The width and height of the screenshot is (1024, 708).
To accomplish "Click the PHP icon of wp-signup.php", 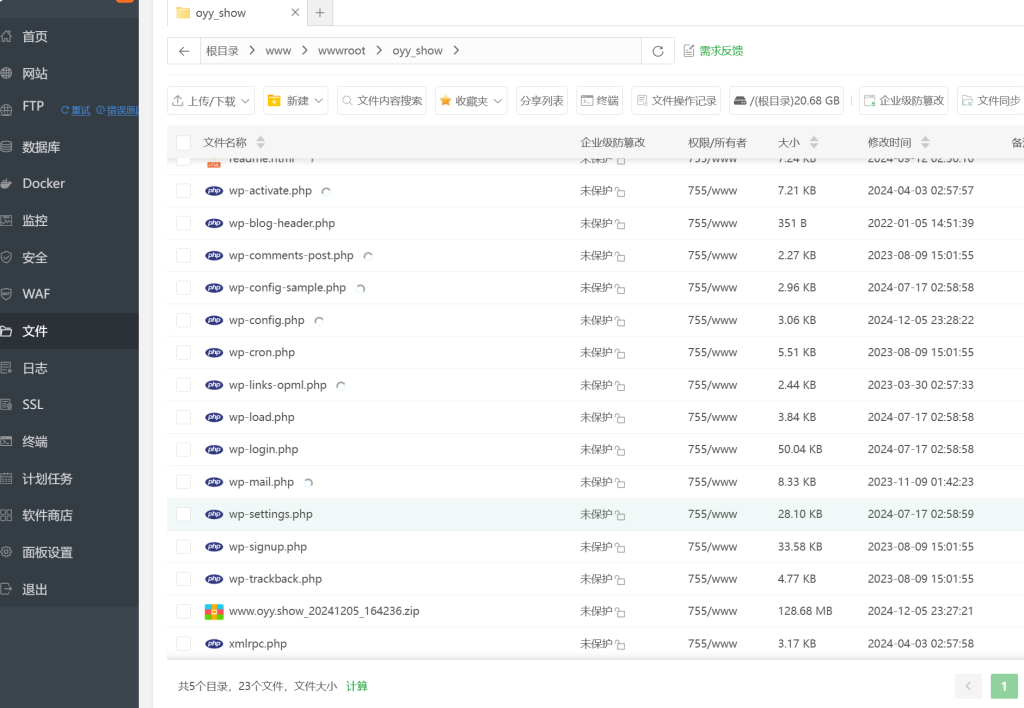I will coord(214,547).
